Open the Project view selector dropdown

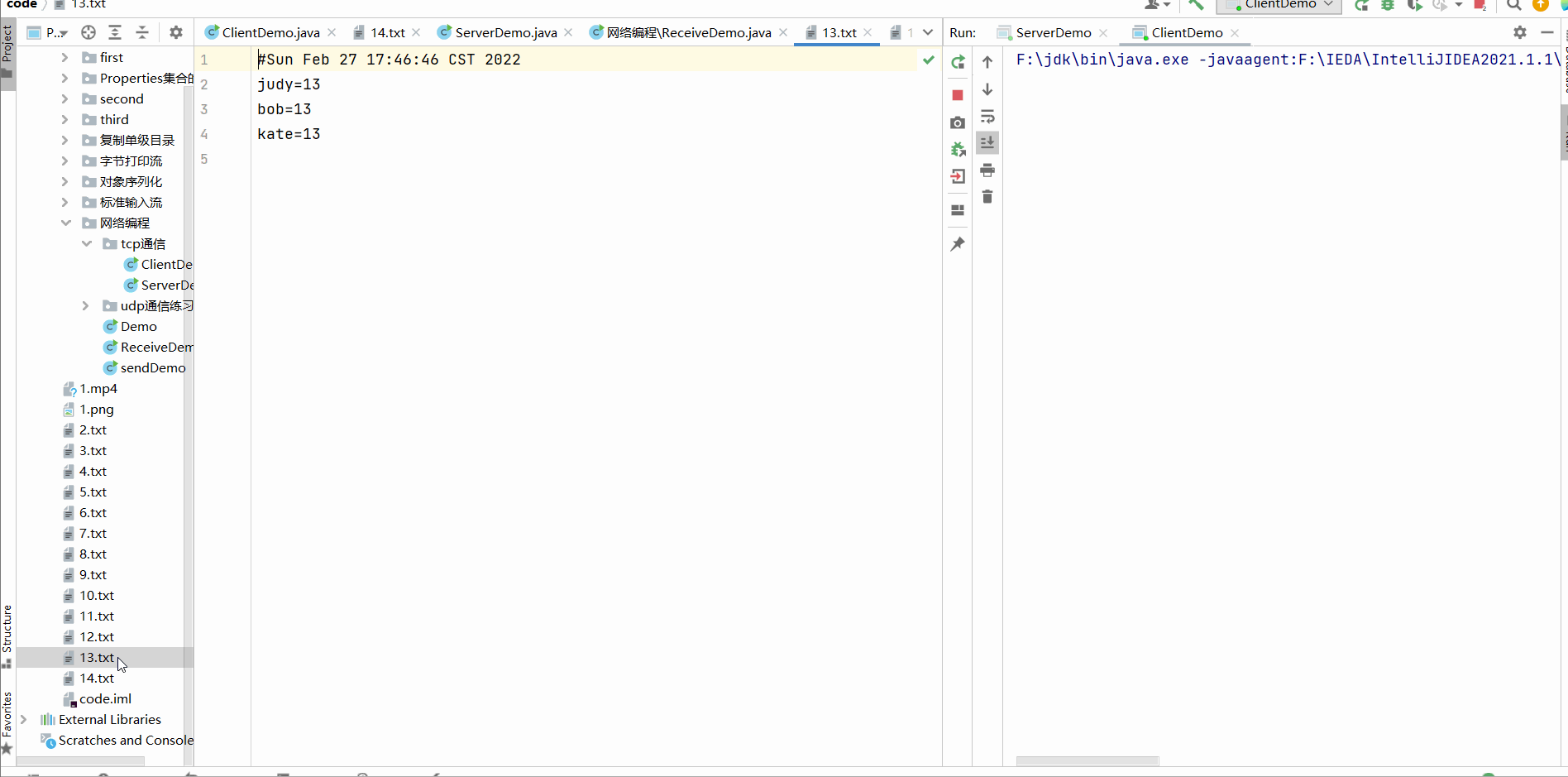pyautogui.click(x=48, y=32)
